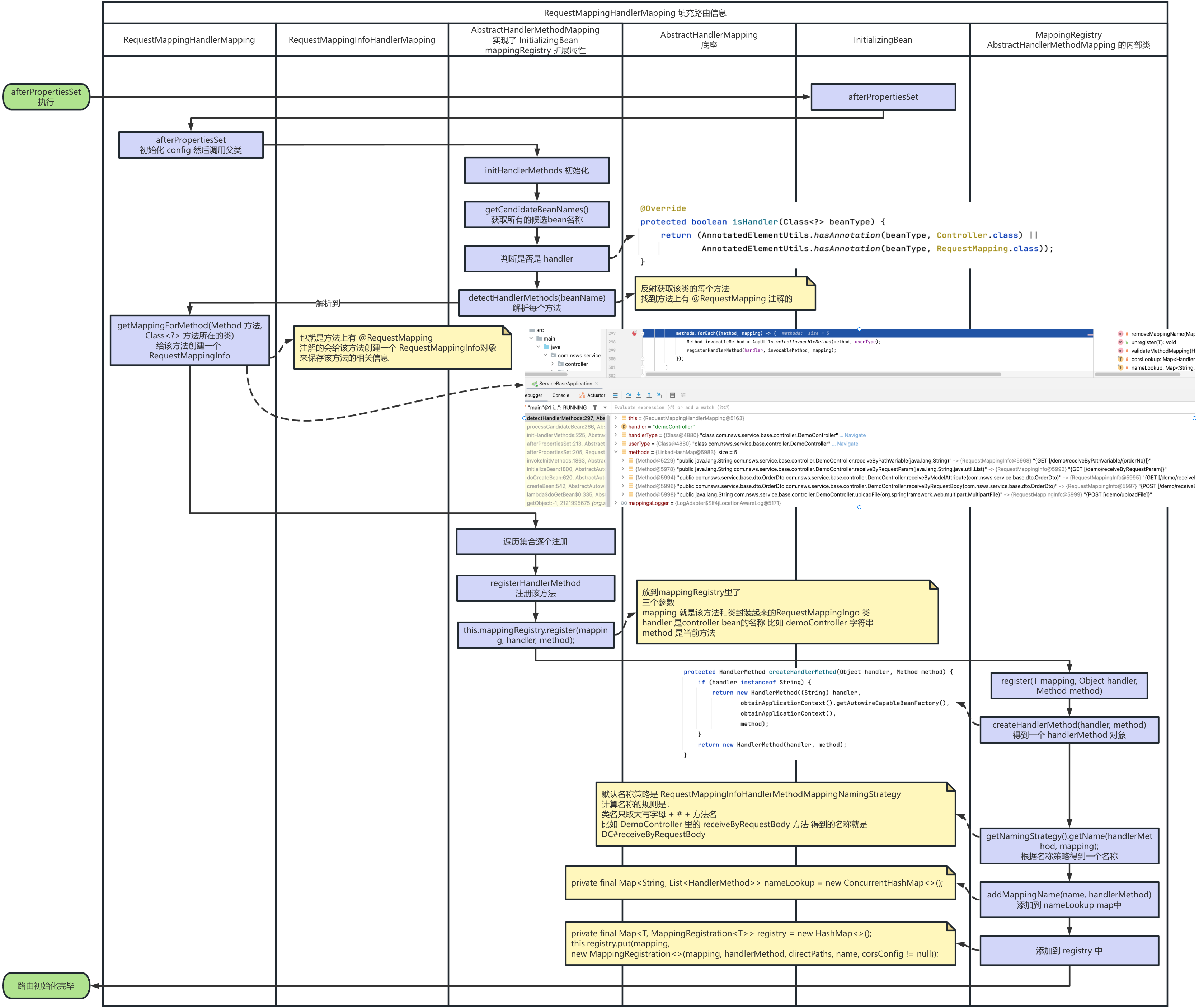Open the thread selector dropdown arrow
1199x1008 pixels.
[x=605, y=407]
